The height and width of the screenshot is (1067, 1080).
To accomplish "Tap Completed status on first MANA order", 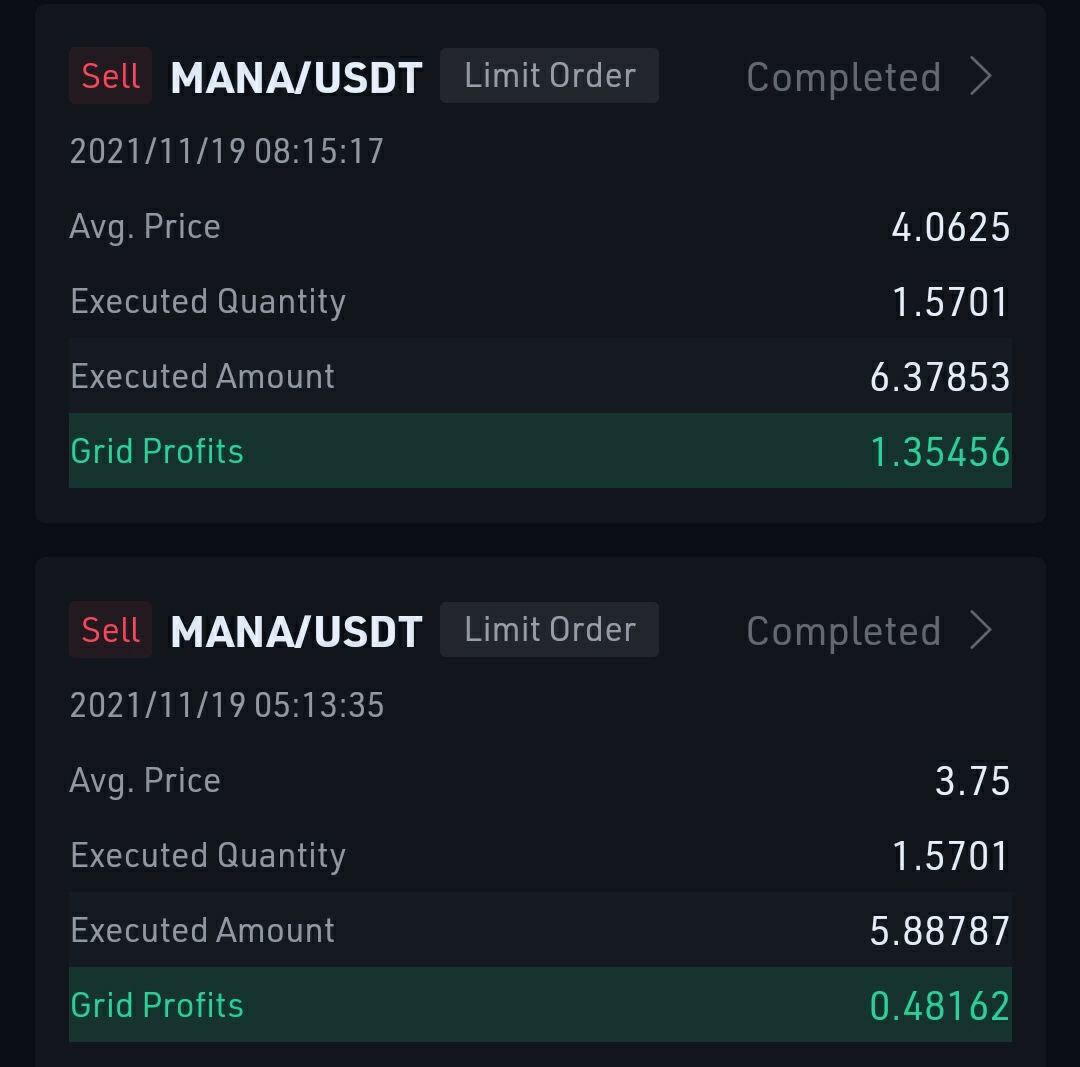I will tap(844, 76).
